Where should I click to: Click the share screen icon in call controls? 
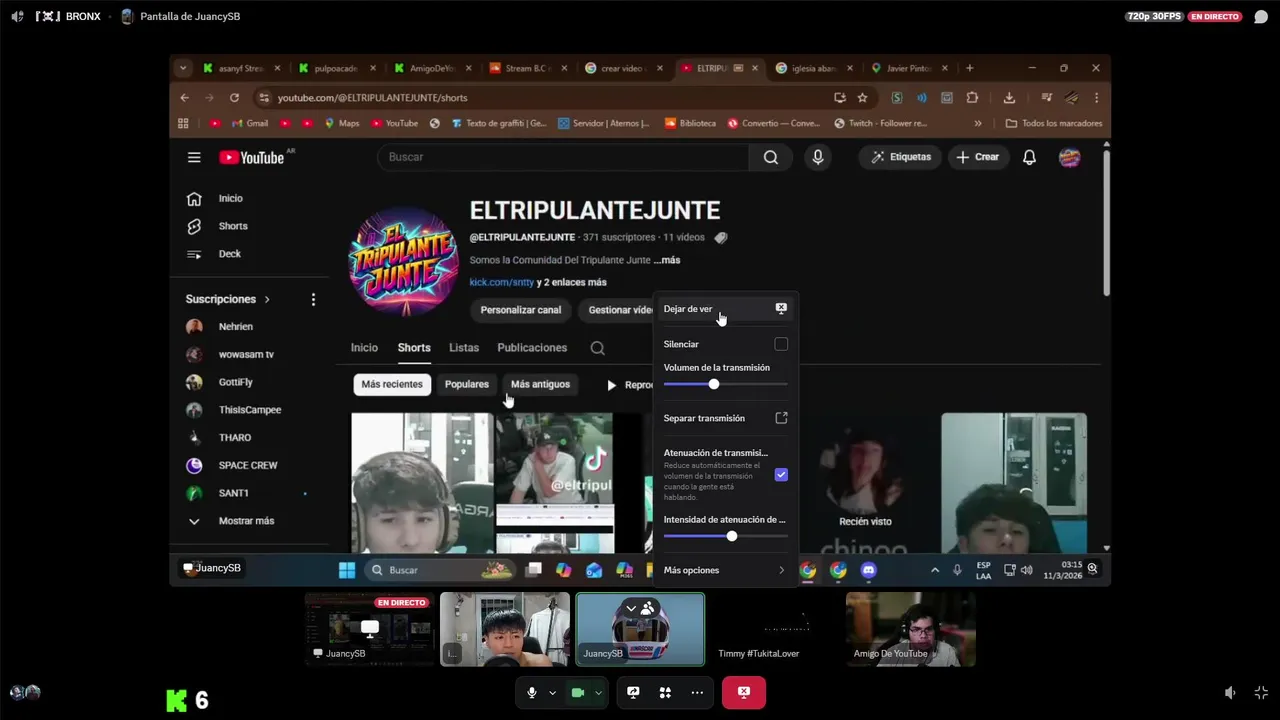(633, 692)
